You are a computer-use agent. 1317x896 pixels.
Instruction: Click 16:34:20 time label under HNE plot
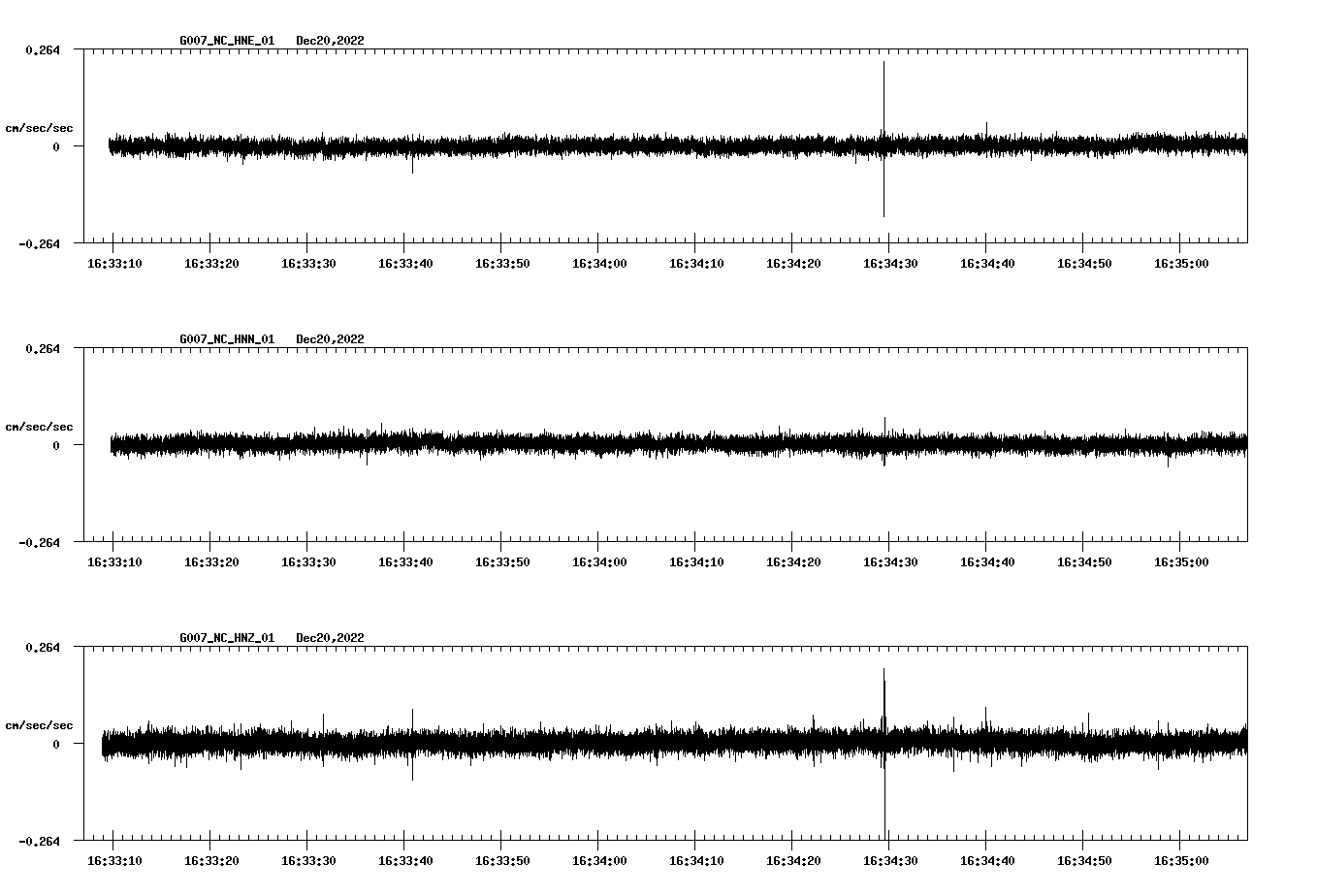(793, 264)
